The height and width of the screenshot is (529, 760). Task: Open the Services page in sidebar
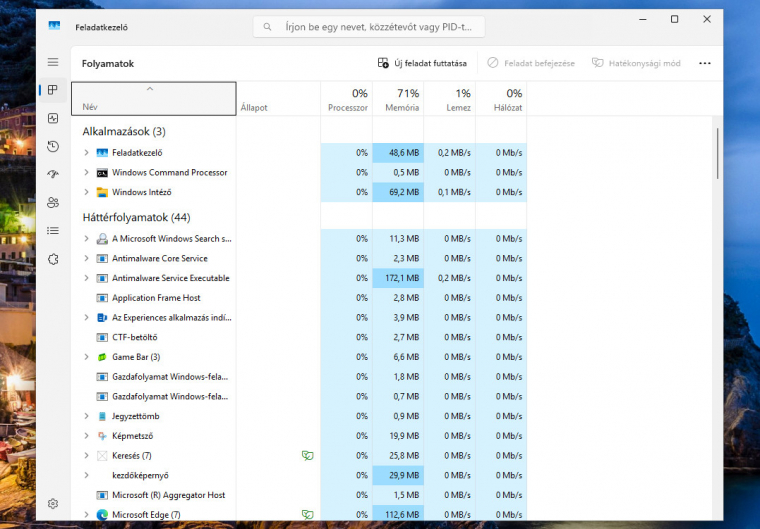pyautogui.click(x=53, y=259)
